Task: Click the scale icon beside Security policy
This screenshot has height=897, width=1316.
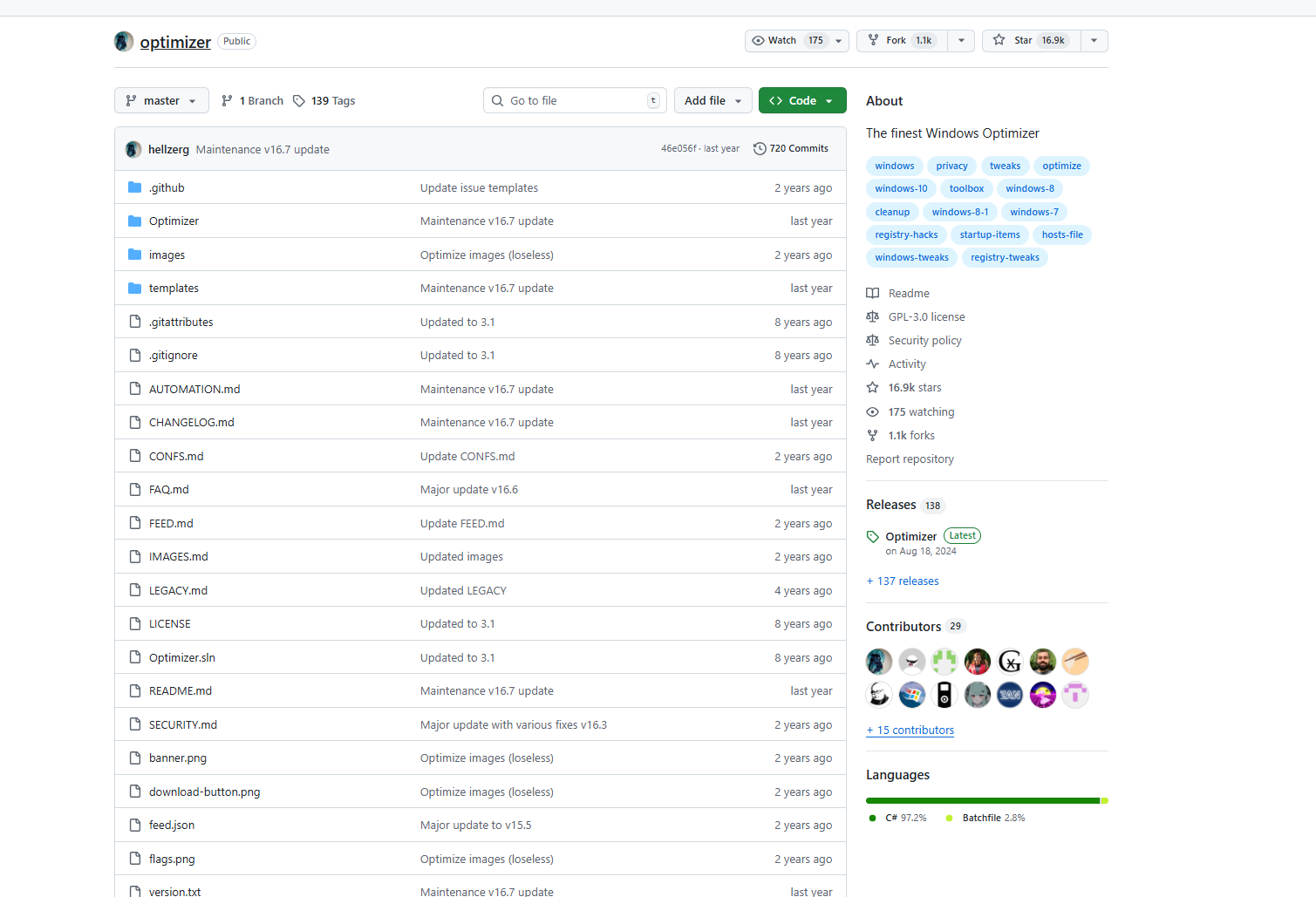Action: click(872, 341)
